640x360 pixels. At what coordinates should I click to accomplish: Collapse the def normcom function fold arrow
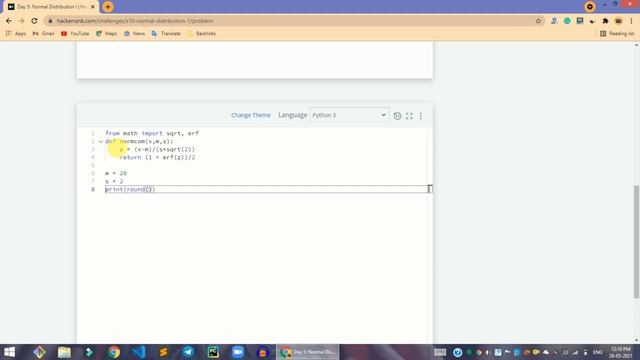coord(100,142)
